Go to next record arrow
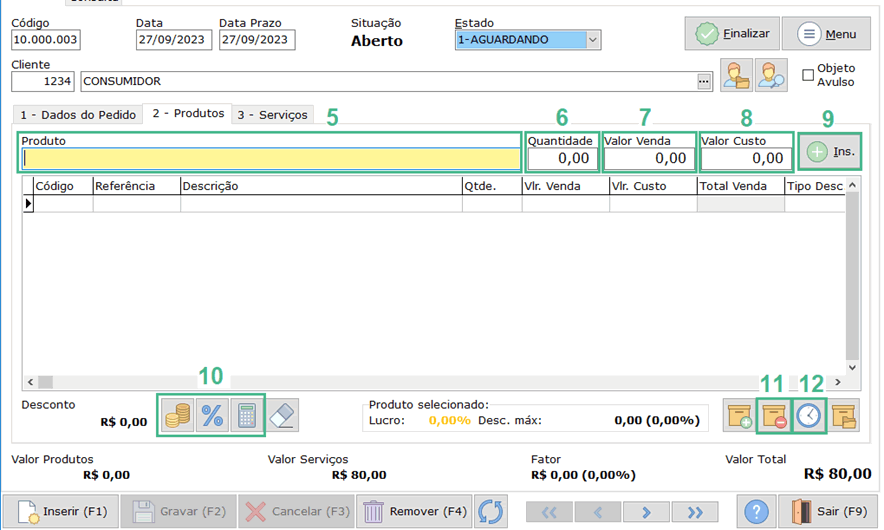This screenshot has height=530, width=884. coord(646,512)
